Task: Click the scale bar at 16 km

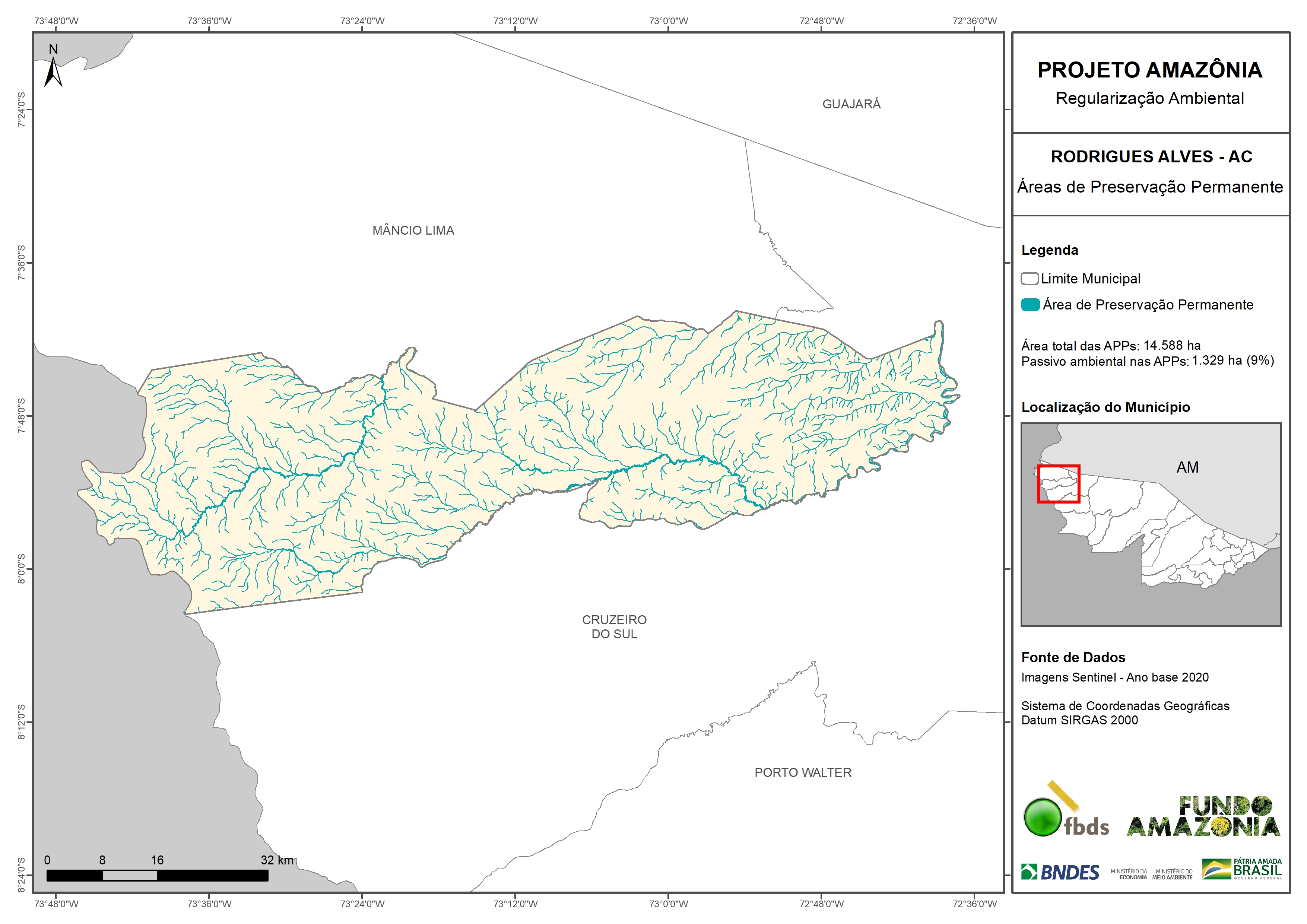Action: tap(157, 875)
